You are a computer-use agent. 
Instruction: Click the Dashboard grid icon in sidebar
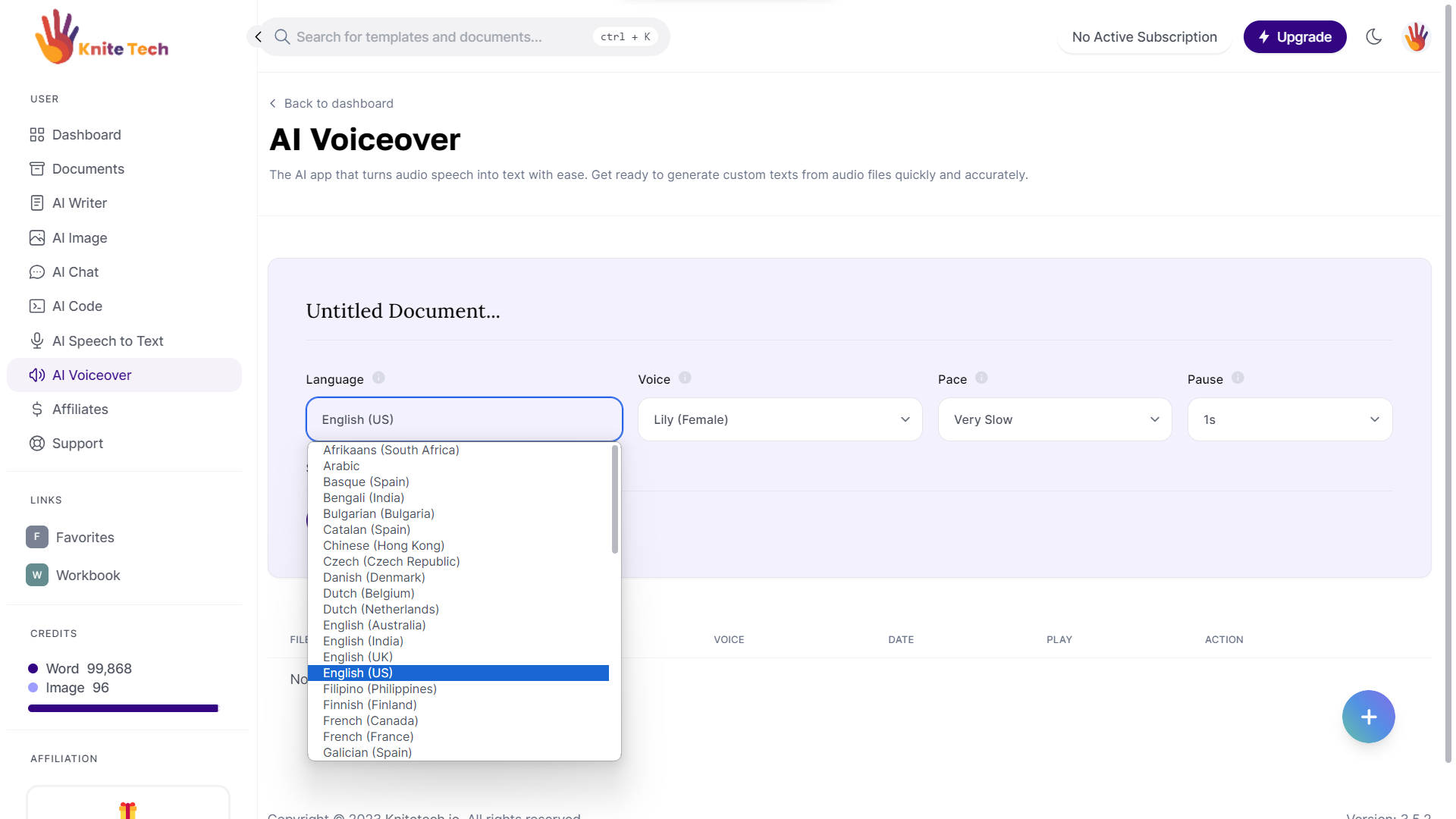click(36, 135)
